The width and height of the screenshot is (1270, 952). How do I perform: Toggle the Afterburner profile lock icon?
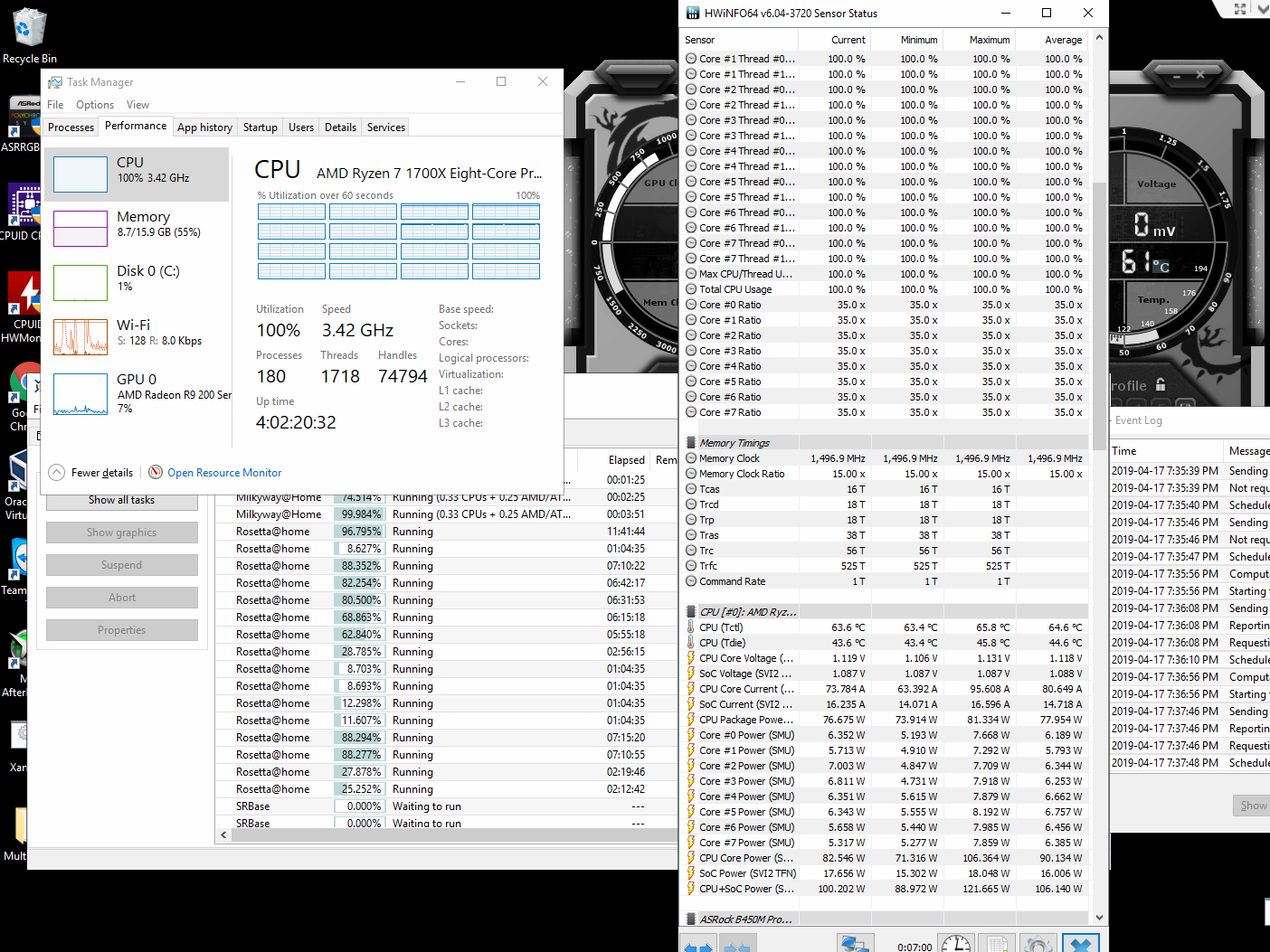[1161, 385]
